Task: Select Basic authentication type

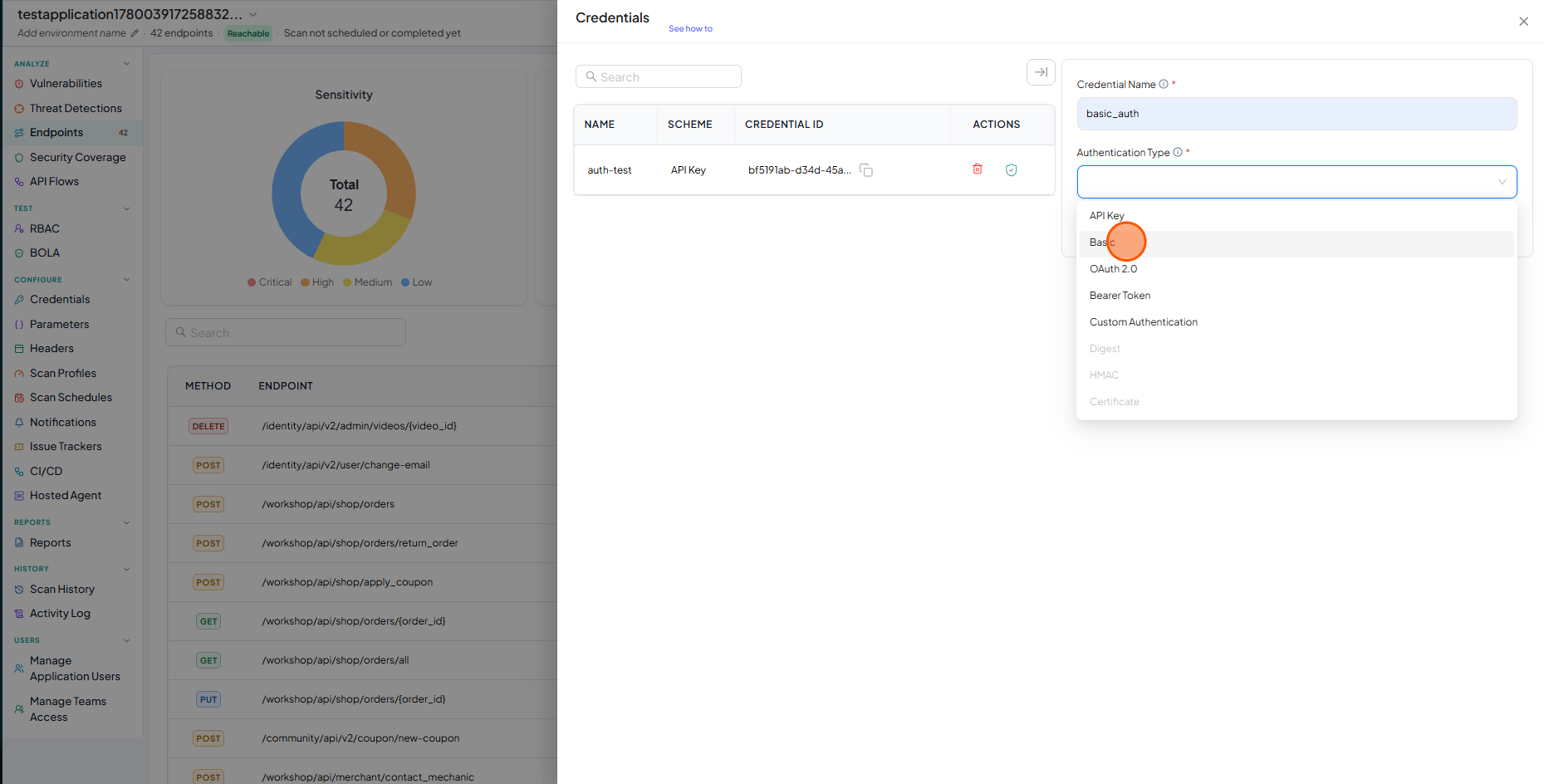Action: coord(1296,243)
